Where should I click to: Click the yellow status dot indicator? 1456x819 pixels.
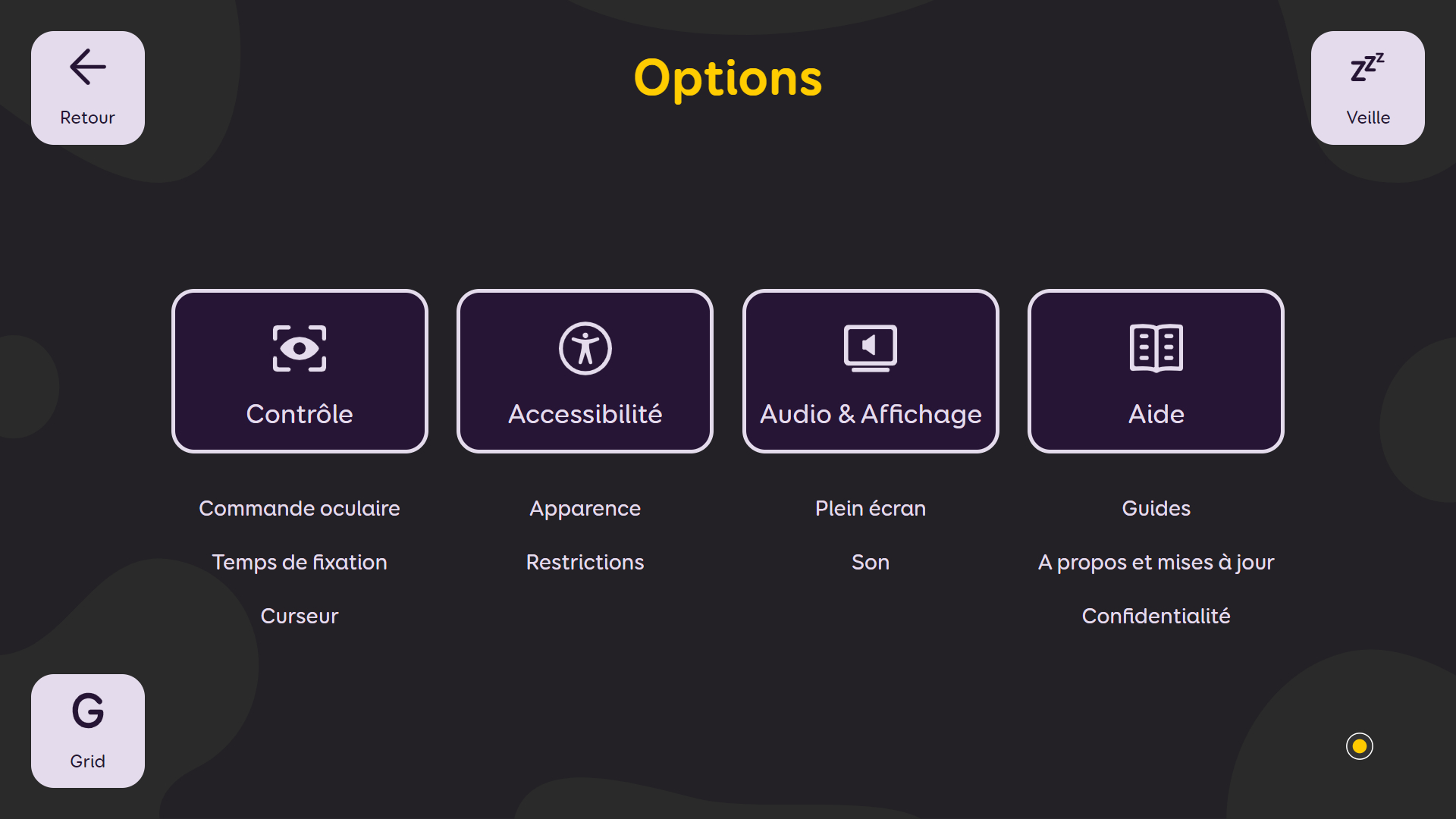[1359, 746]
